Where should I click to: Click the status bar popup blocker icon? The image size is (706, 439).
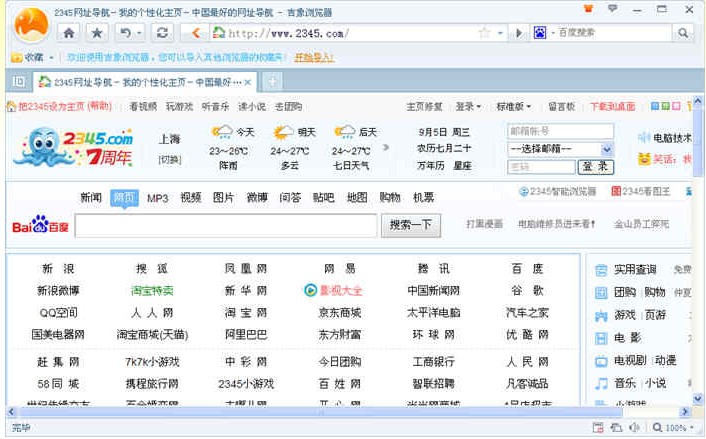[x=598, y=428]
